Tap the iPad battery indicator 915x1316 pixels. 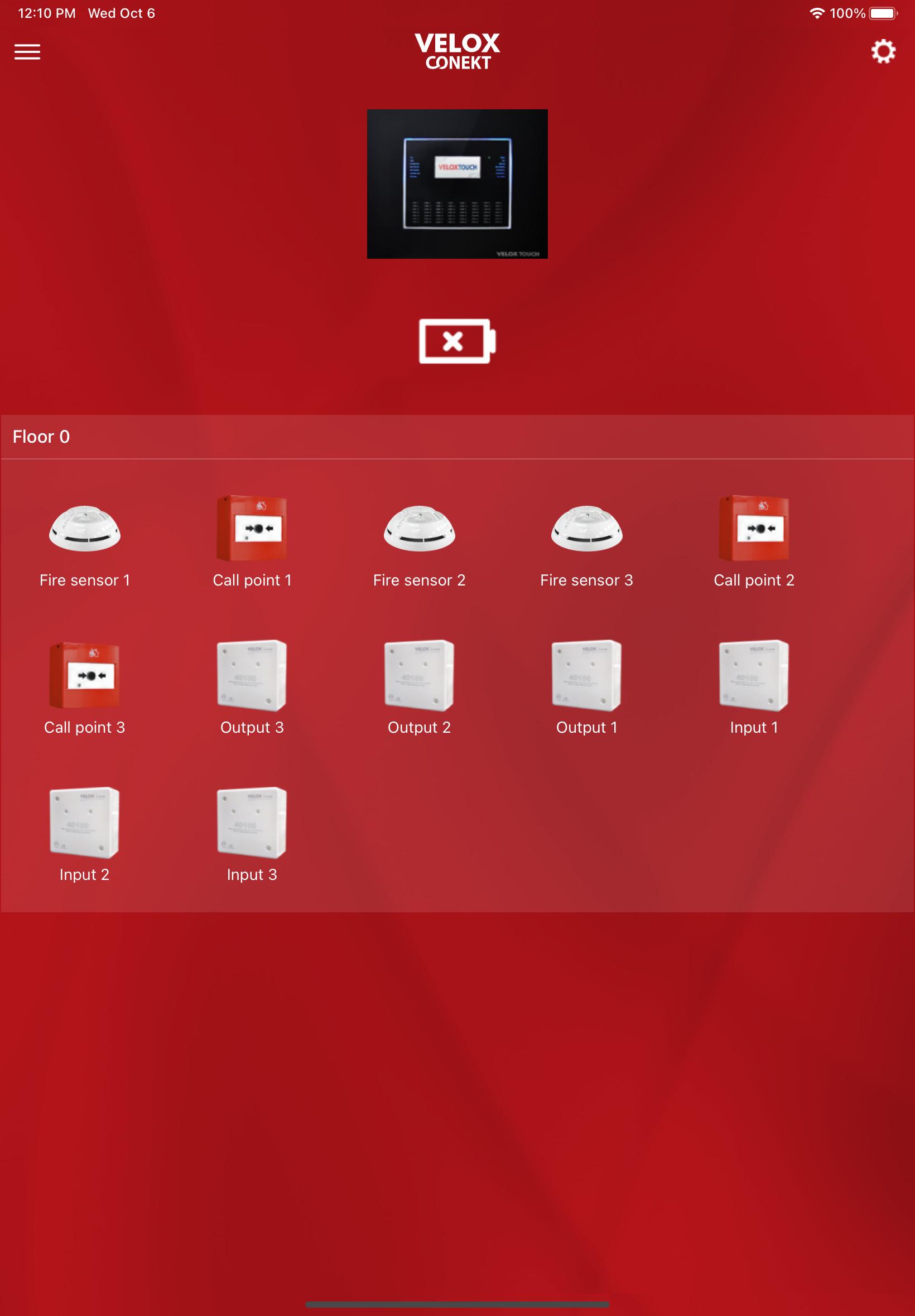(x=883, y=13)
